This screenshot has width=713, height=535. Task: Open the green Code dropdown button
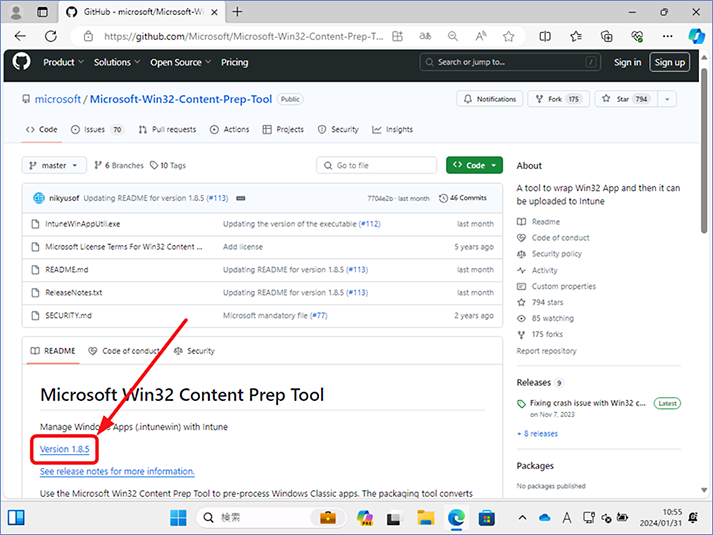[x=474, y=165]
